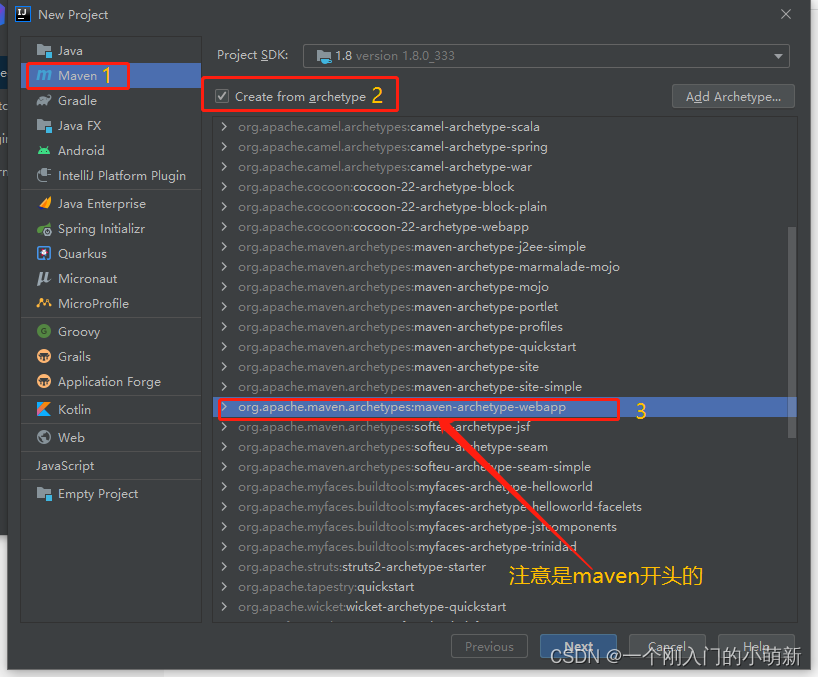Expand maven-archetype-webapp chevron

point(224,407)
